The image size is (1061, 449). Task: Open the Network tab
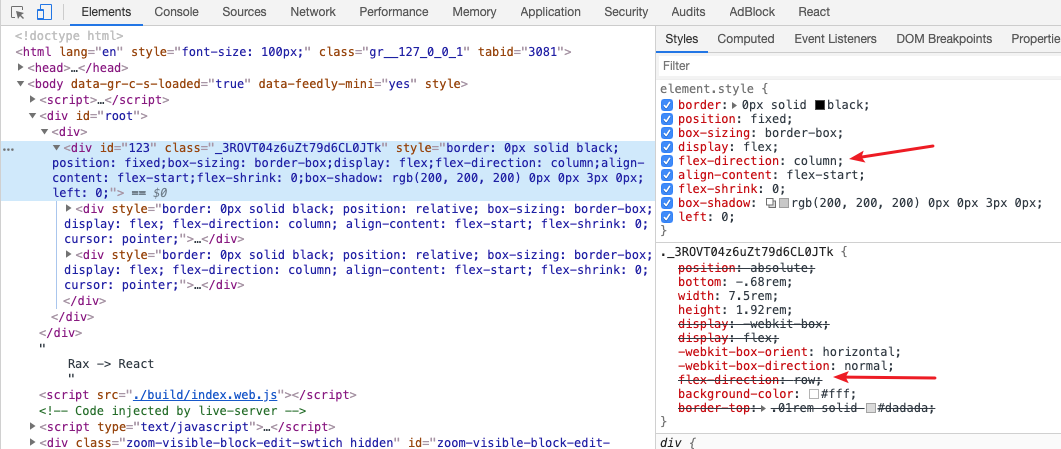pyautogui.click(x=313, y=12)
